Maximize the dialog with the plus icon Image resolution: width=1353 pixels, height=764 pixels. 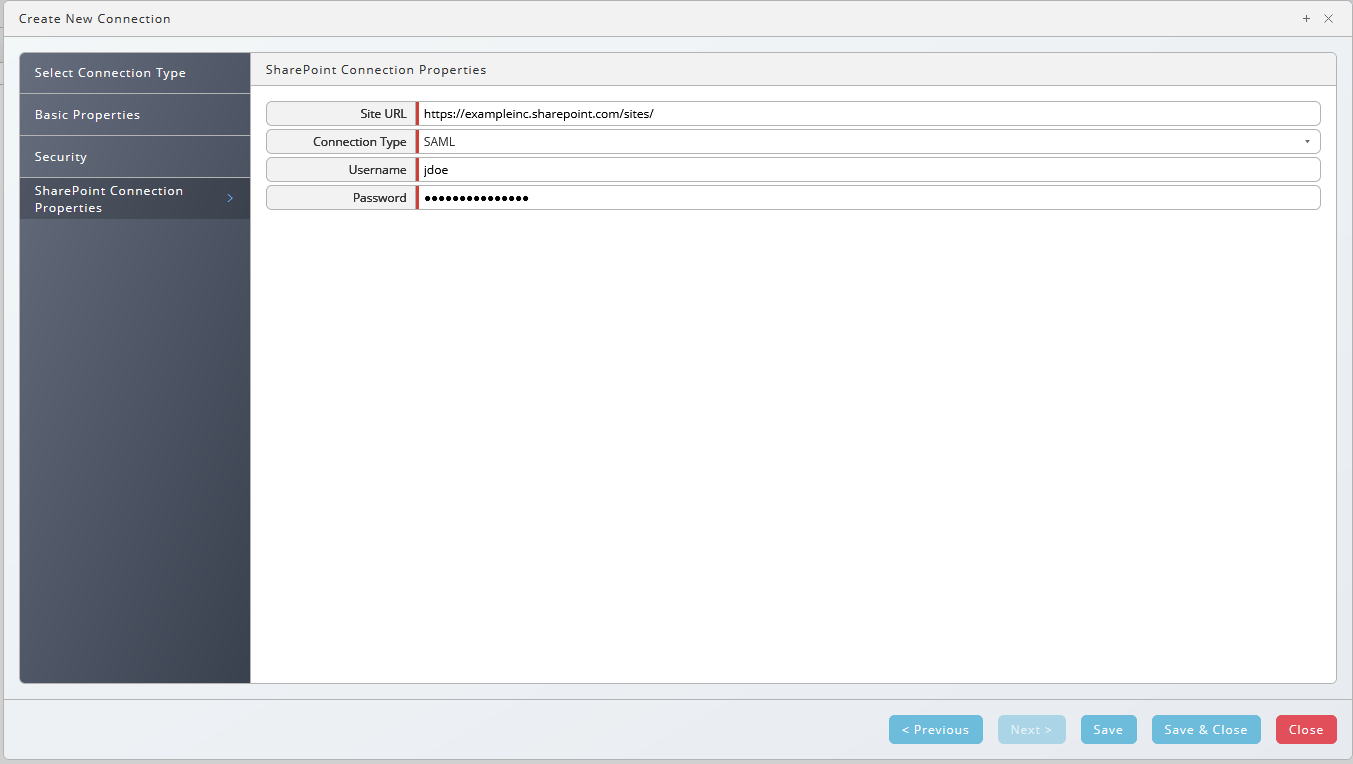tap(1306, 19)
